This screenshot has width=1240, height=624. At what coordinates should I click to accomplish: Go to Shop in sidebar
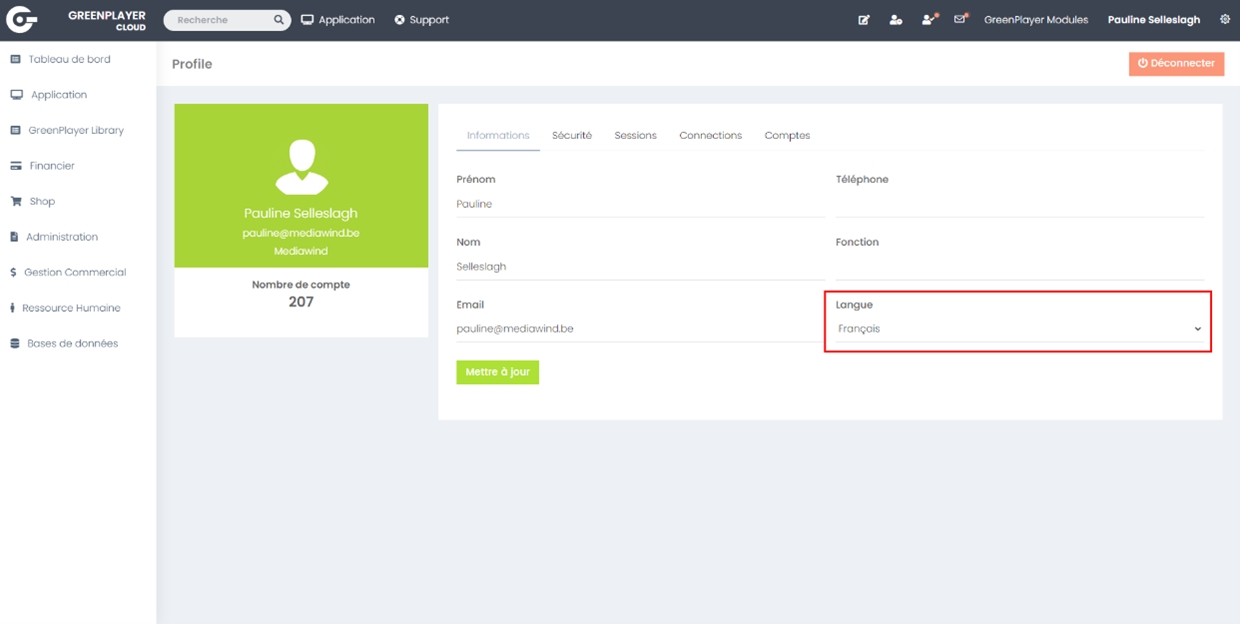point(42,202)
